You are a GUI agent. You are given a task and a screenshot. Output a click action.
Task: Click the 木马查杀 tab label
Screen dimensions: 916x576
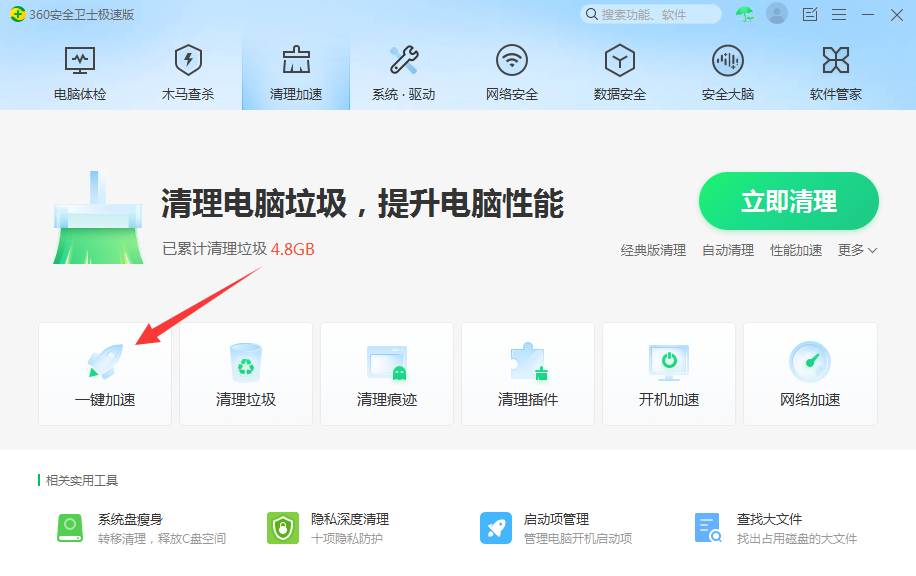(x=188, y=94)
